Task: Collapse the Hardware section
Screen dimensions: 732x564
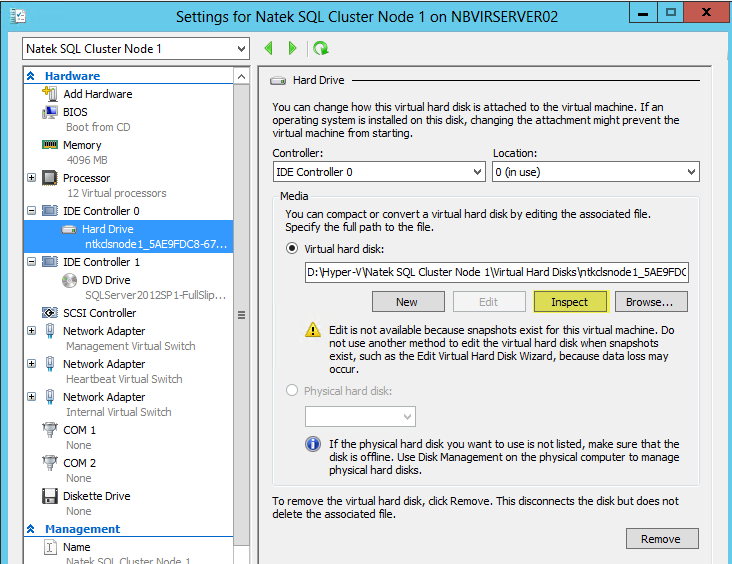Action: point(31,76)
